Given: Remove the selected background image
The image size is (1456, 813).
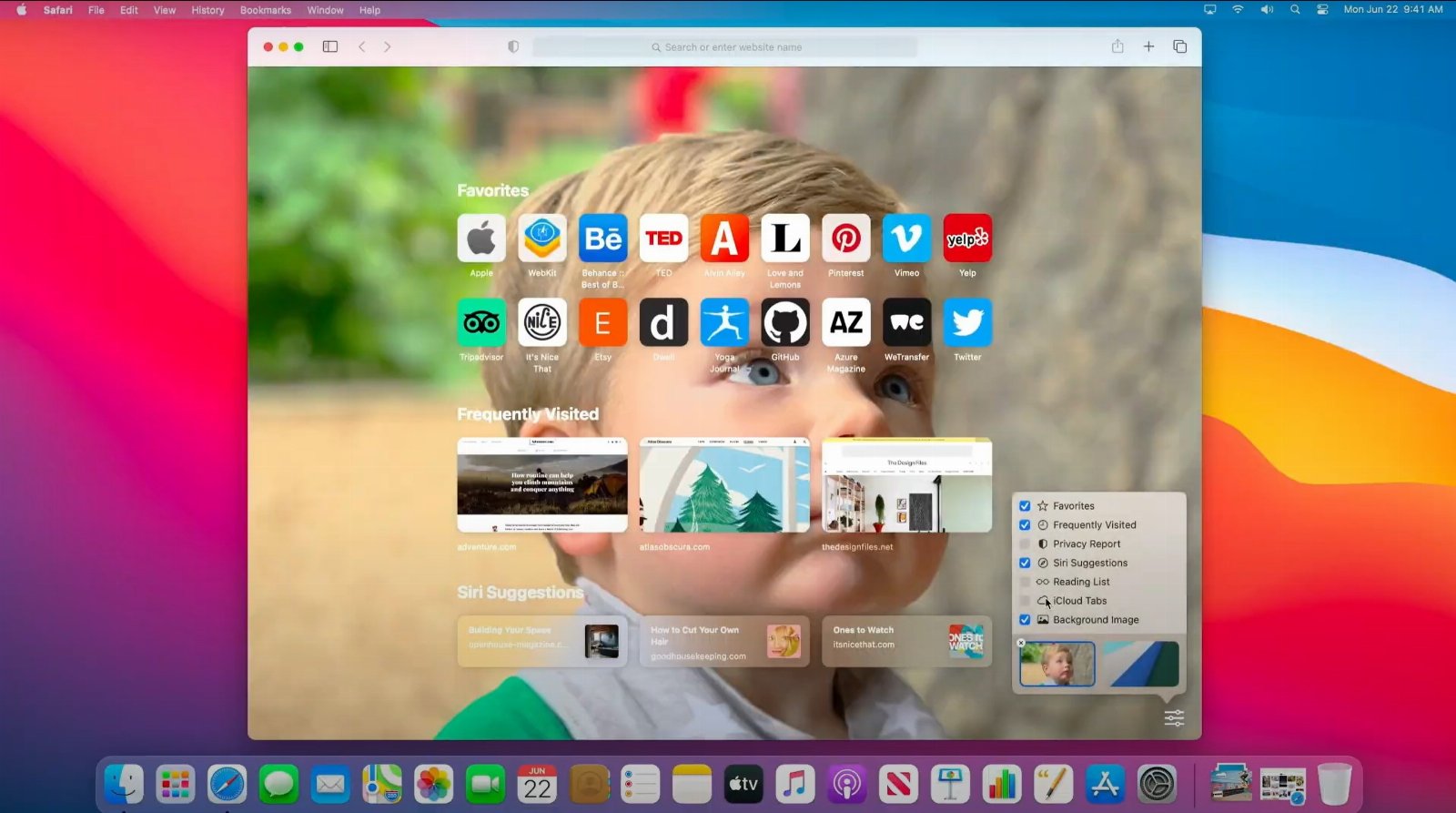Looking at the screenshot, I should [x=1021, y=643].
